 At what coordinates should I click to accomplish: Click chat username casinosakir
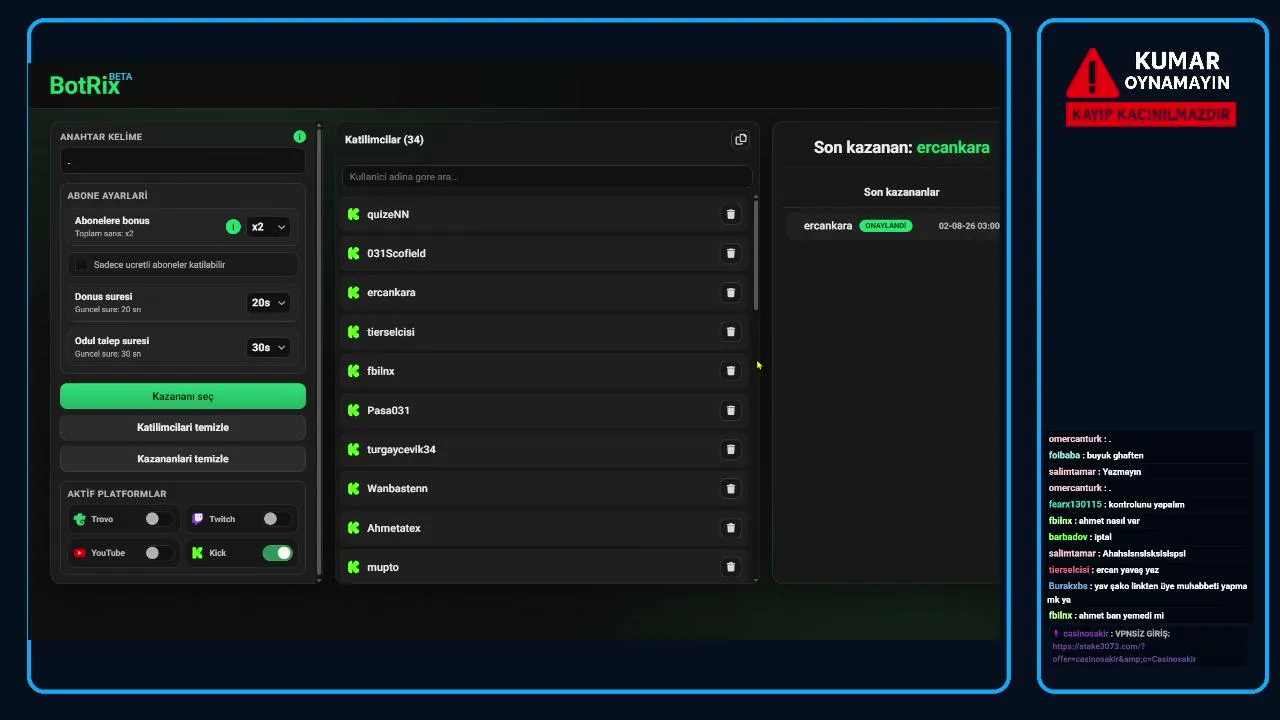(x=1086, y=634)
